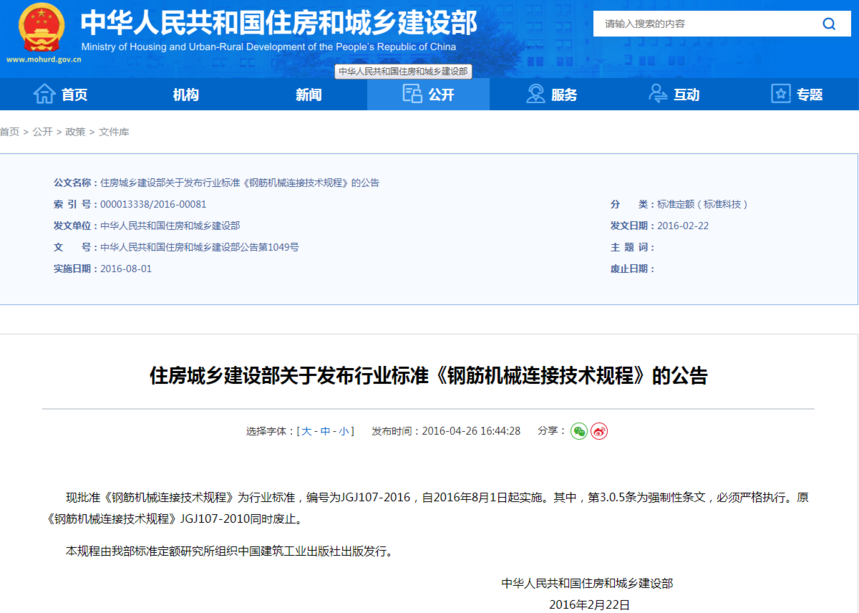The height and width of the screenshot is (613, 859).
Task: Share the notice via the Weibo icon
Action: [599, 431]
